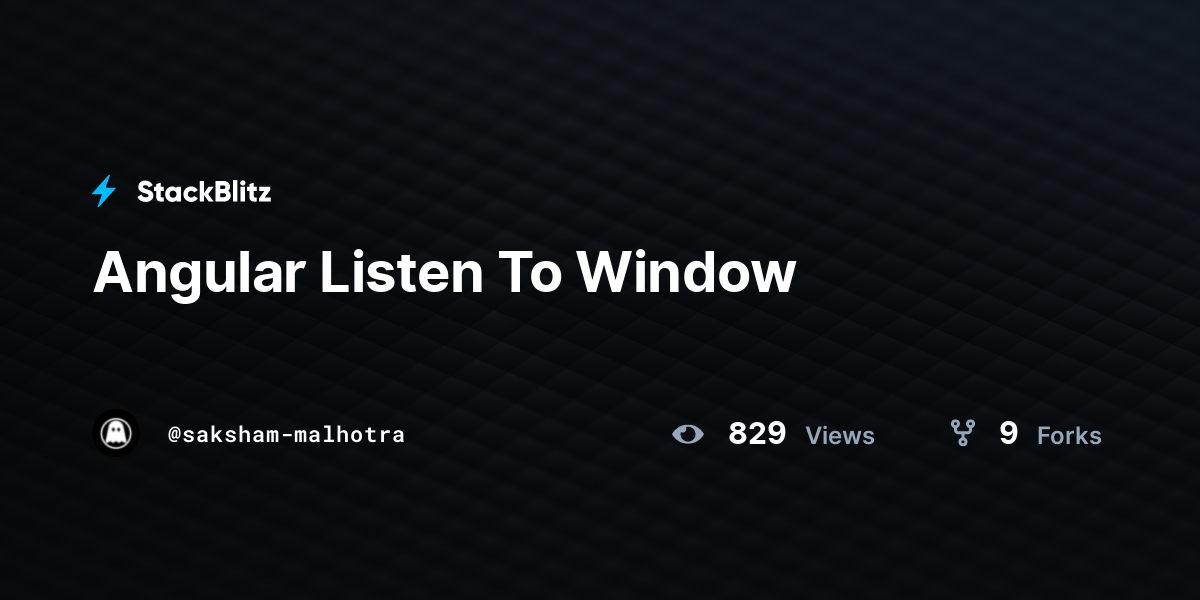The image size is (1200, 600).
Task: Click the eye views icon
Action: point(688,434)
